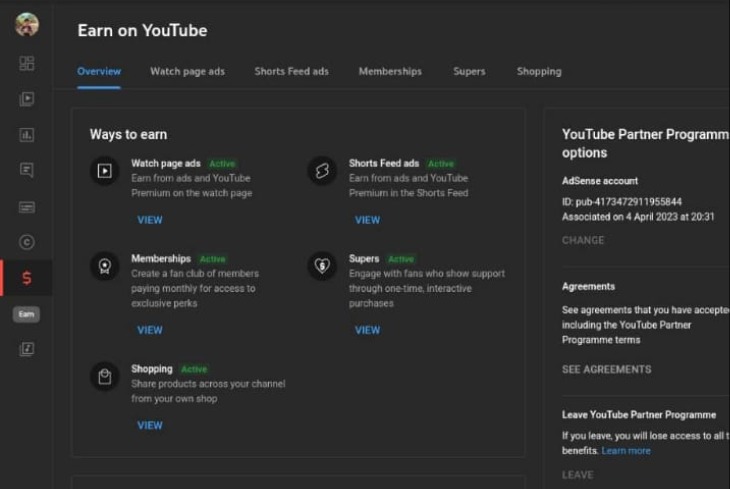Switch to the Overview tab
Image resolution: width=730 pixels, height=489 pixels.
tap(99, 71)
